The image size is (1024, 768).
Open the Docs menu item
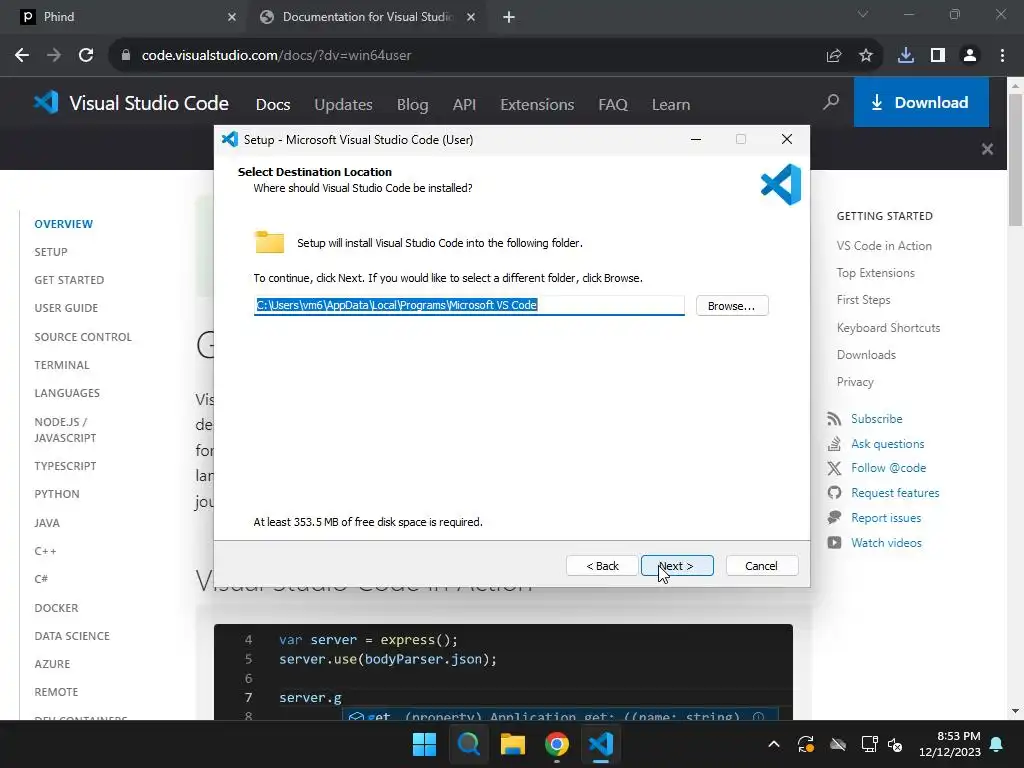pos(273,104)
